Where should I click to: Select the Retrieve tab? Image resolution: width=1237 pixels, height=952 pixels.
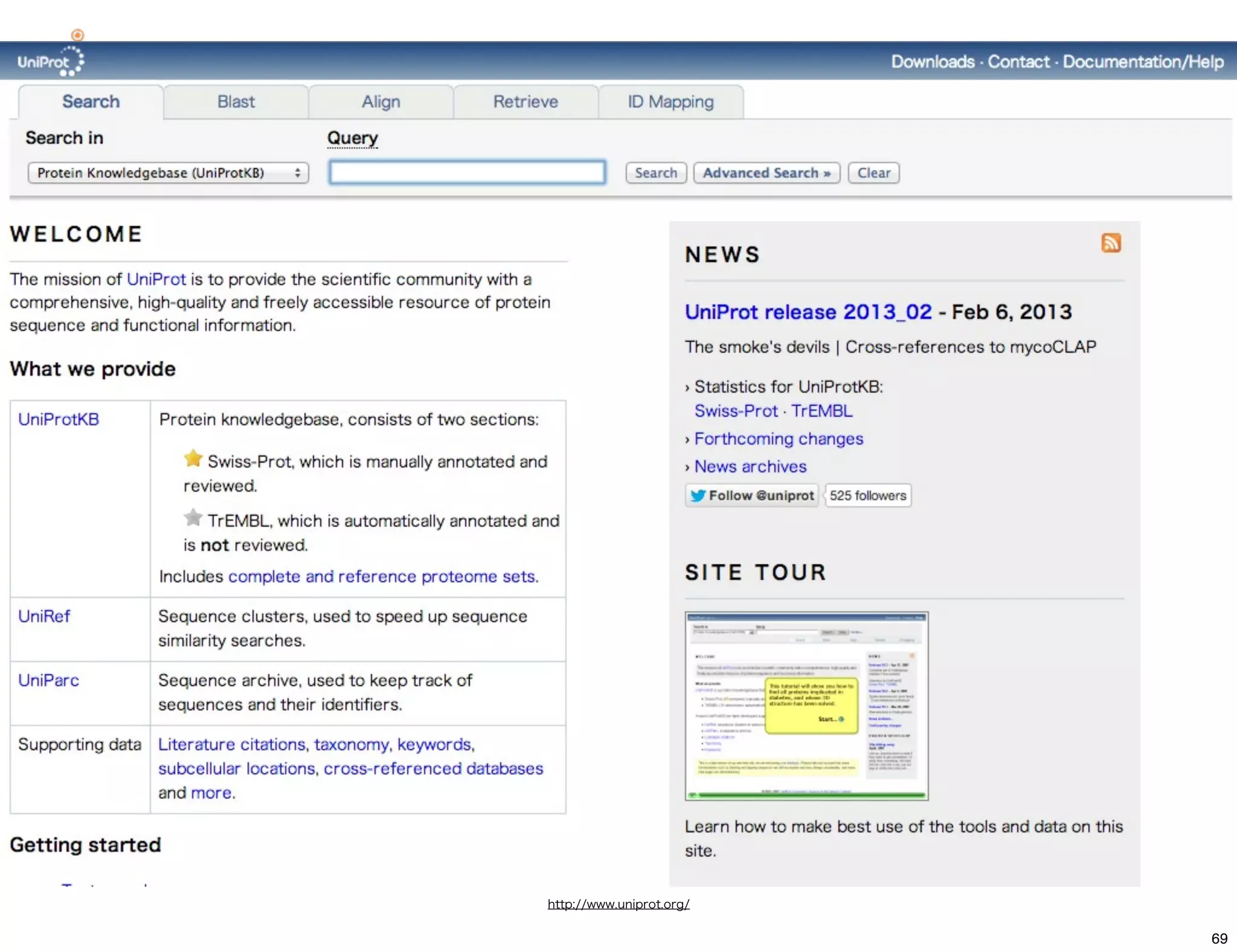(525, 101)
